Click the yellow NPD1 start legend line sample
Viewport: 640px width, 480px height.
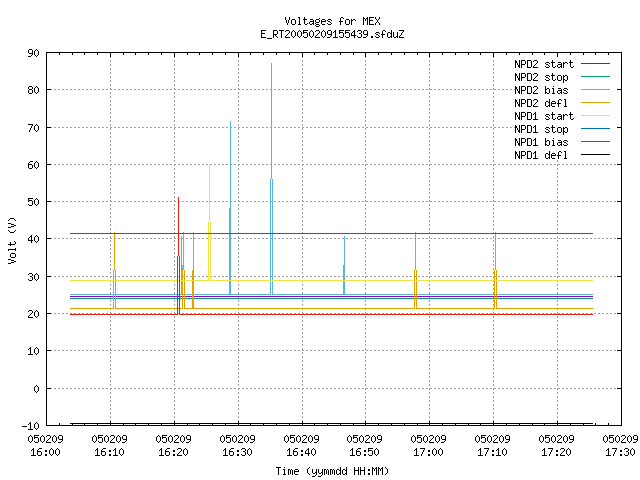point(595,116)
